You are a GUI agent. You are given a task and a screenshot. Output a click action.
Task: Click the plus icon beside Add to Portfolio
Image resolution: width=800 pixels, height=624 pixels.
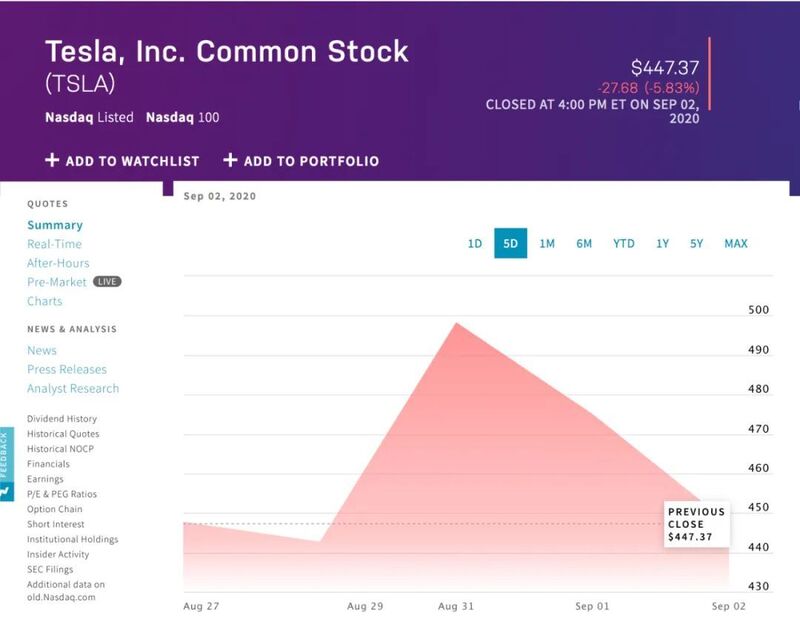[x=230, y=160]
